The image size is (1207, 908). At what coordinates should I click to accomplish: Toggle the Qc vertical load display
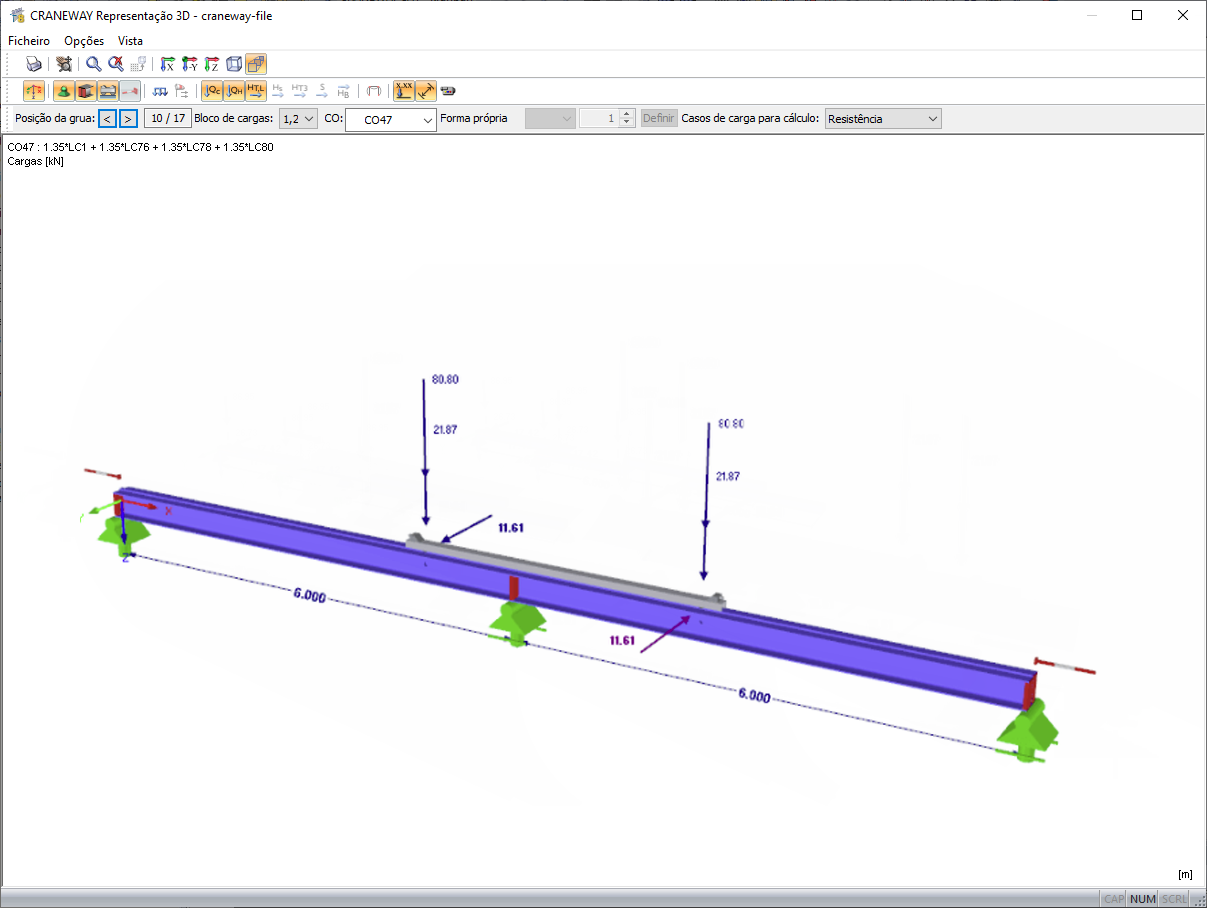(212, 91)
